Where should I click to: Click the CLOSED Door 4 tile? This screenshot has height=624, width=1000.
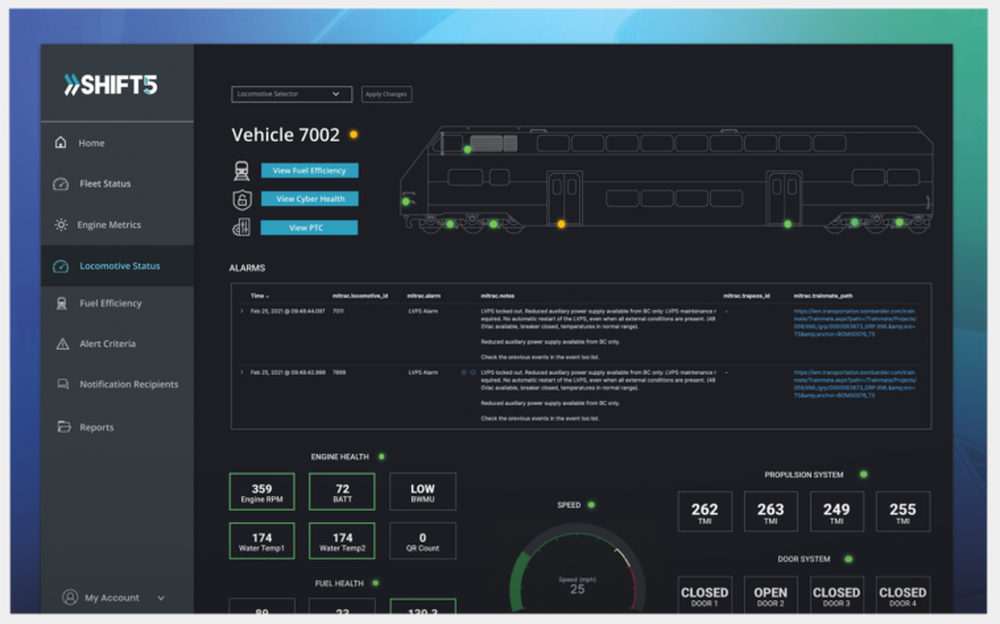[903, 595]
